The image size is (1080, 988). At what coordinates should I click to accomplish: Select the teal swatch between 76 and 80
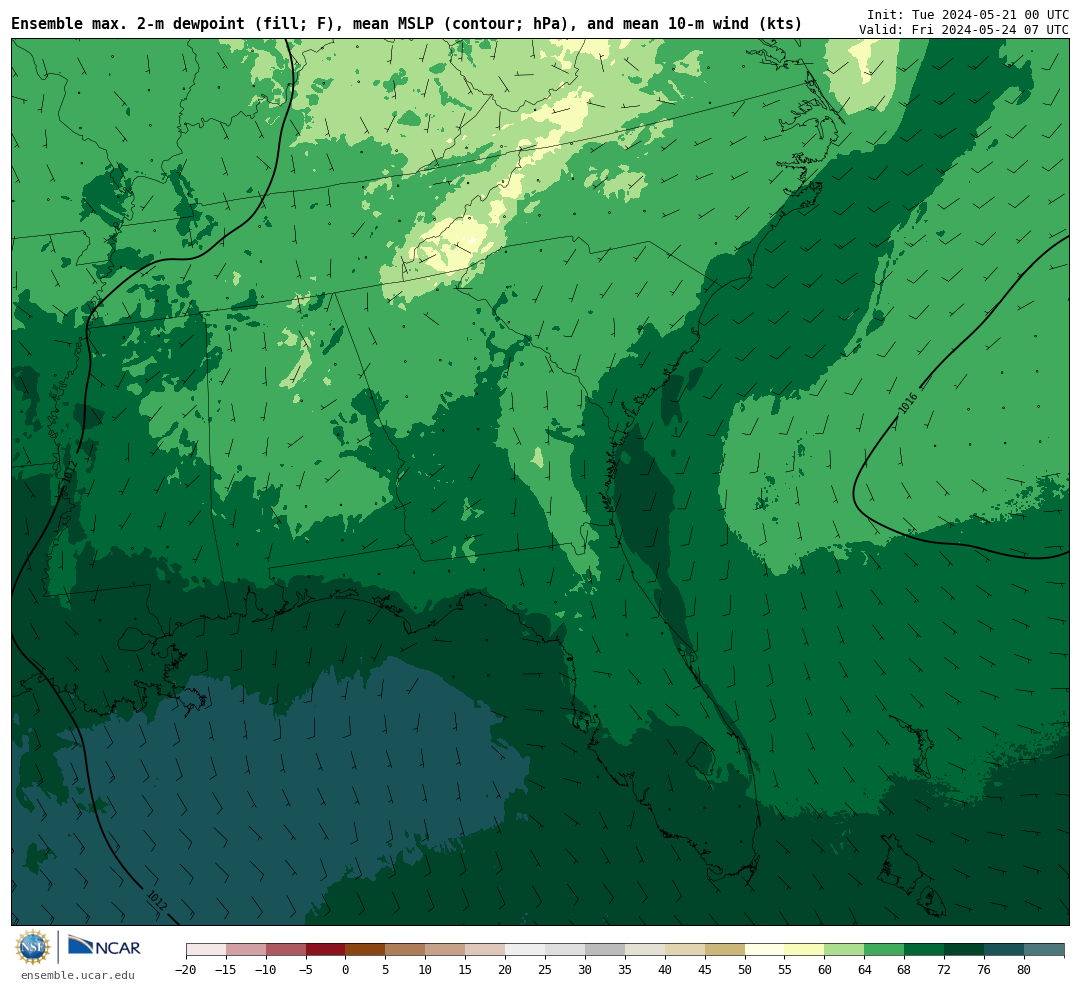point(1004,950)
